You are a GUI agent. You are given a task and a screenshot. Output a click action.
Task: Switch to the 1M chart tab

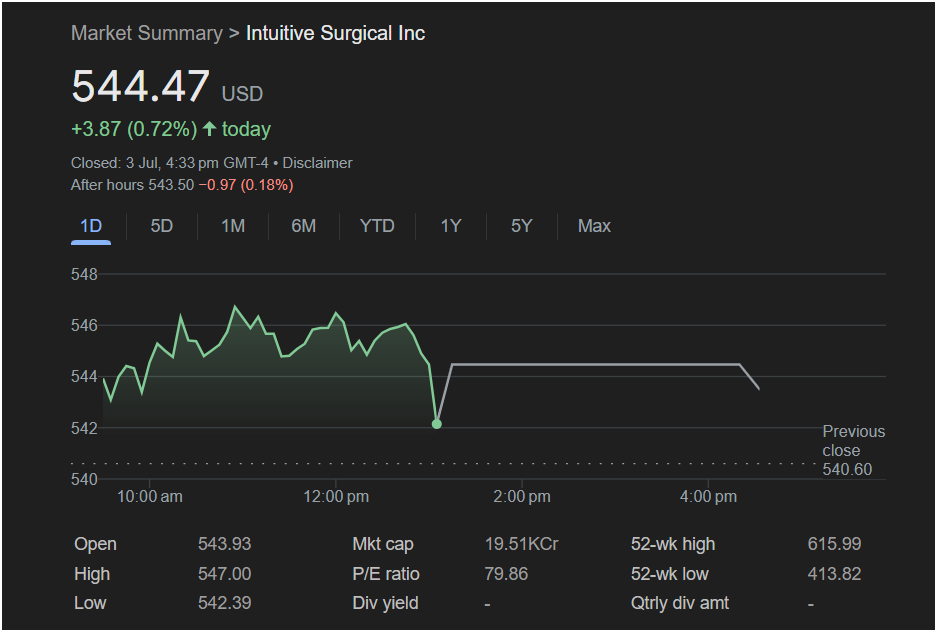pyautogui.click(x=233, y=226)
